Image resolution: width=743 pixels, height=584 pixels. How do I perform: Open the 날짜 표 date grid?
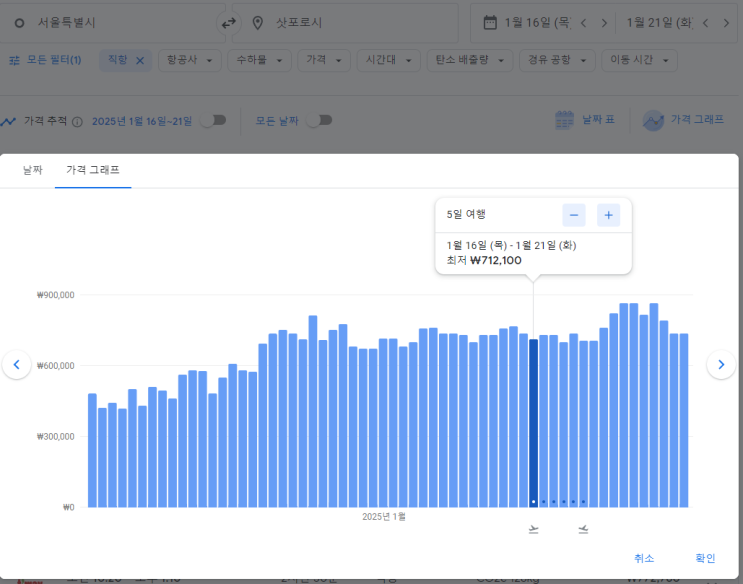point(585,120)
